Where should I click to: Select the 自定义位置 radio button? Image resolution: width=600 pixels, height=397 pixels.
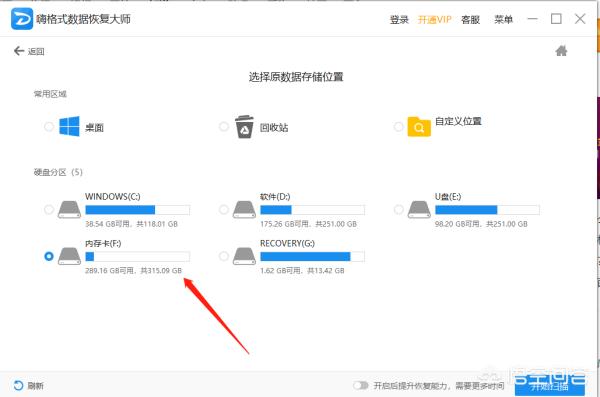[x=399, y=127]
